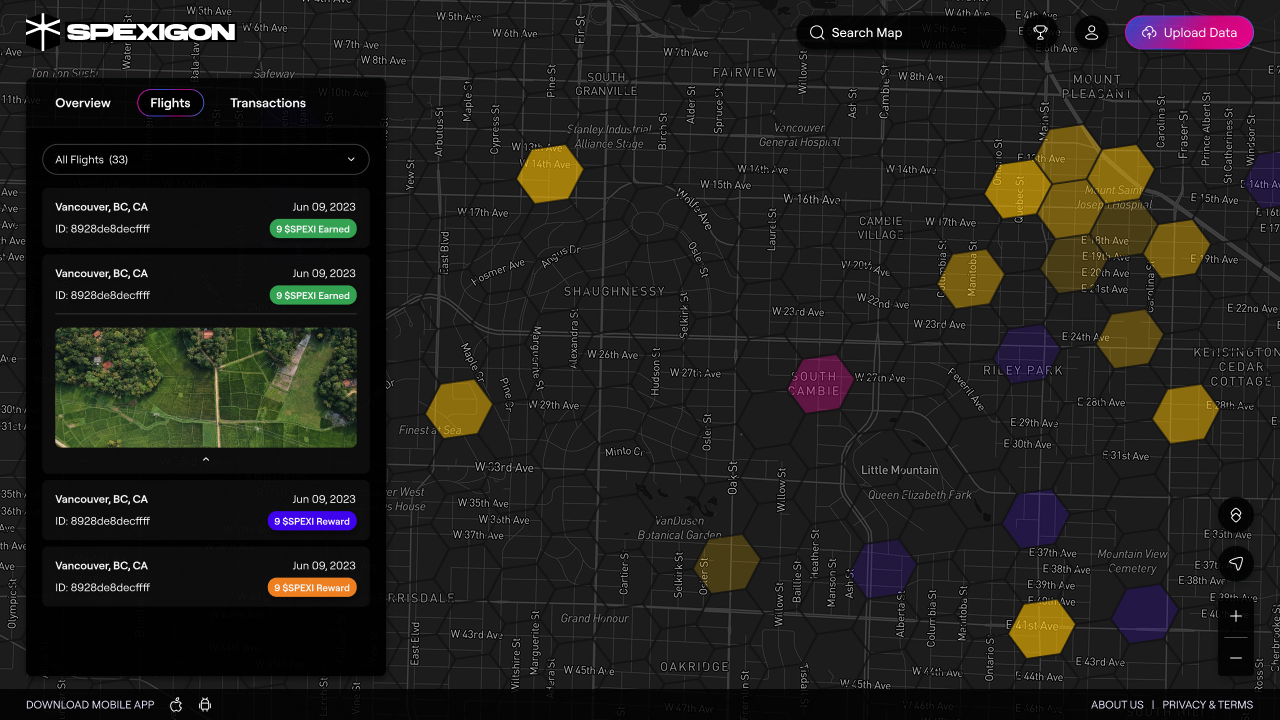
Task: Select the purple hexagon at Riley Park
Action: click(x=1028, y=354)
